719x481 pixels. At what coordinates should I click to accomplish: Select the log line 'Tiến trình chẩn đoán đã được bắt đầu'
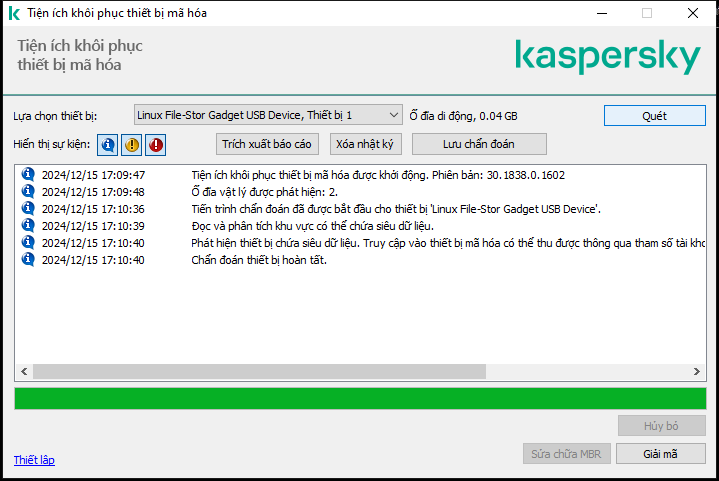(x=396, y=209)
